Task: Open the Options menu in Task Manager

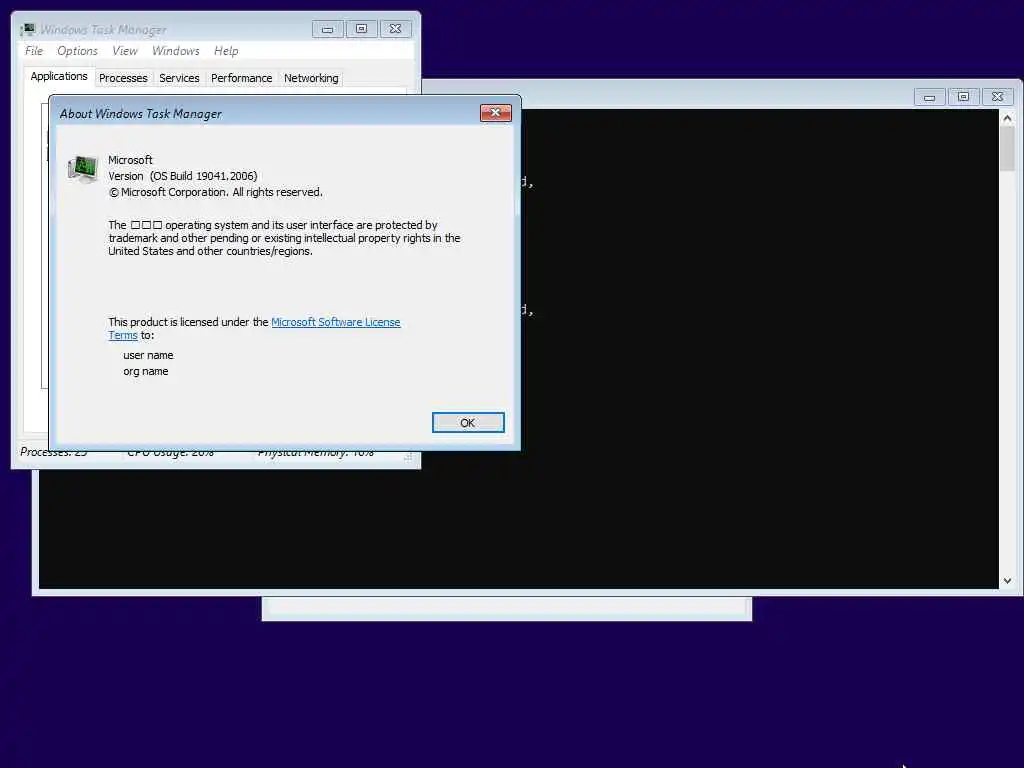Action: [77, 50]
